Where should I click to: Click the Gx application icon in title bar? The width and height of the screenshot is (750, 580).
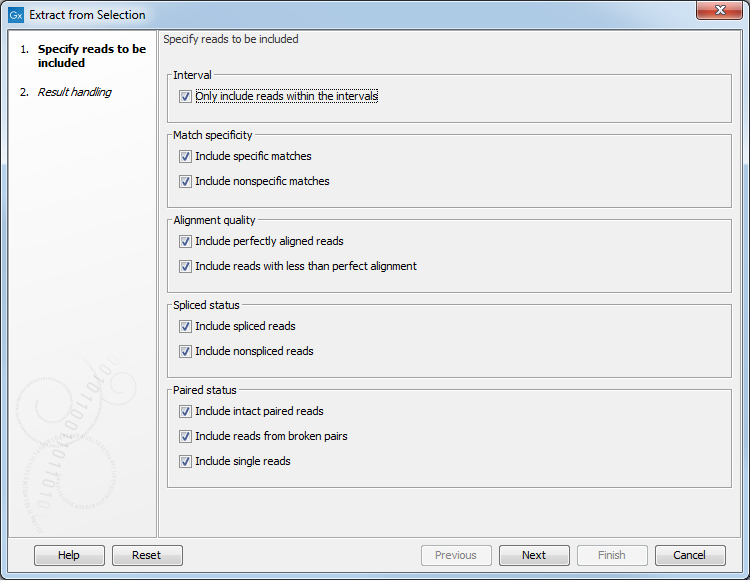[x=16, y=15]
